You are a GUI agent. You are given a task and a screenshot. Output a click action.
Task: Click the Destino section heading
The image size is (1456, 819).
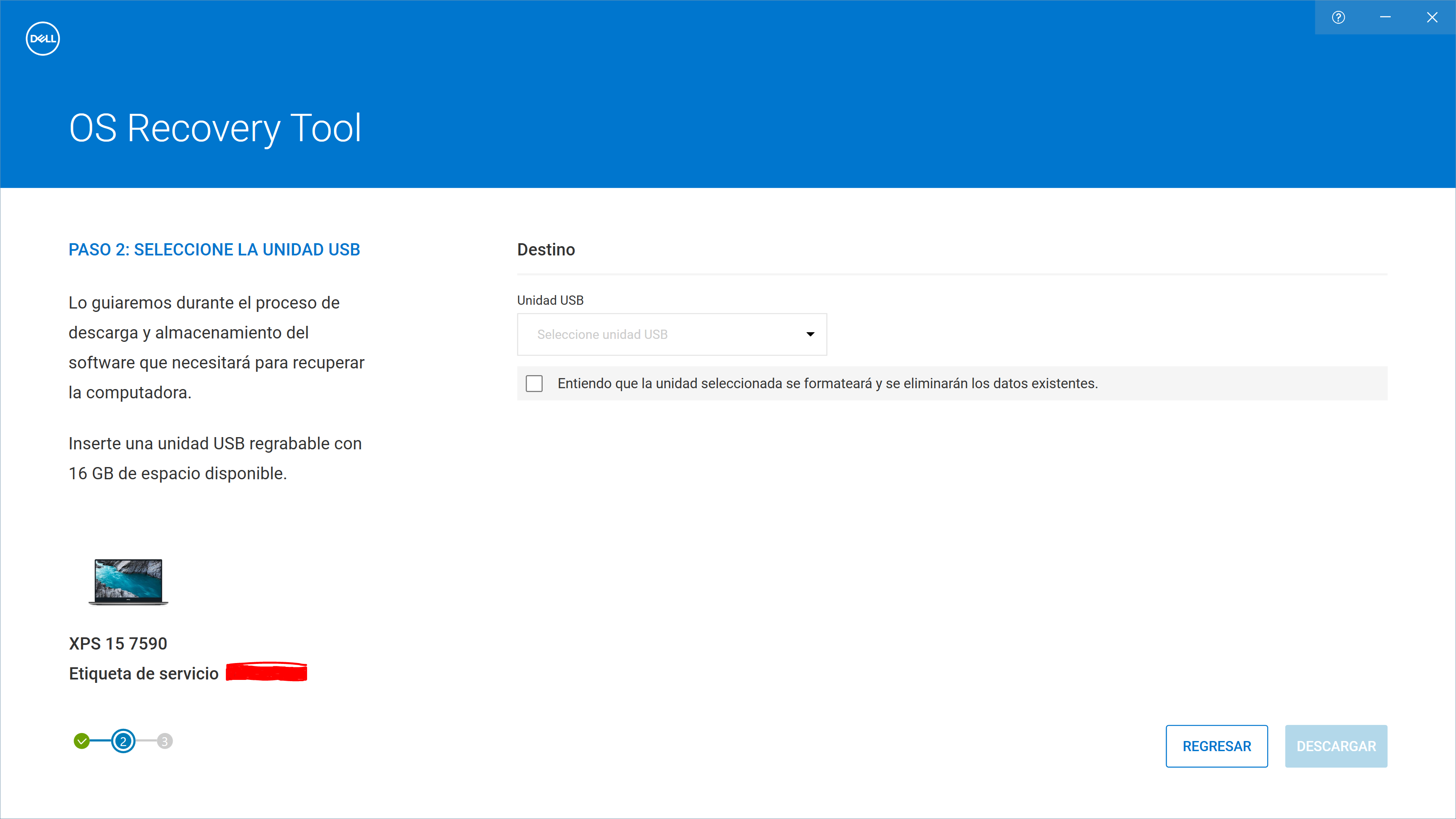click(546, 250)
